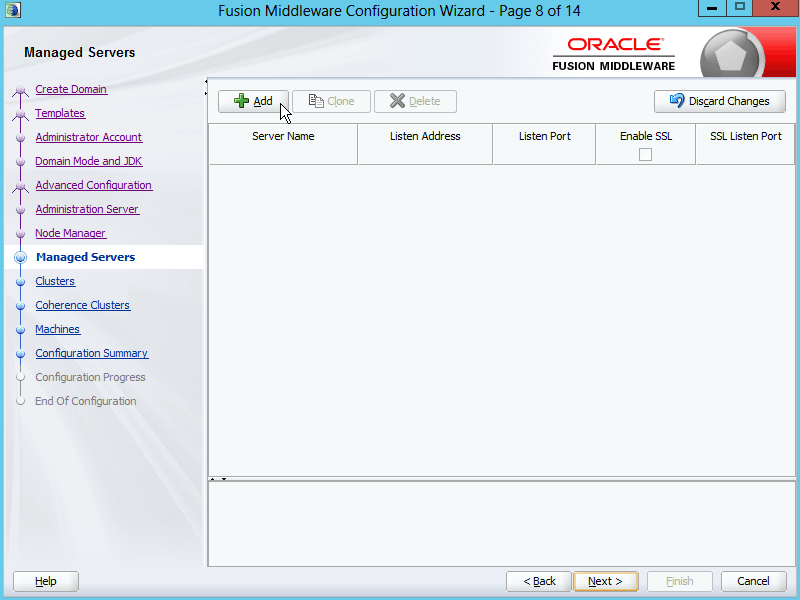This screenshot has width=800, height=600.
Task: Click the green plus Add button
Action: point(253,101)
